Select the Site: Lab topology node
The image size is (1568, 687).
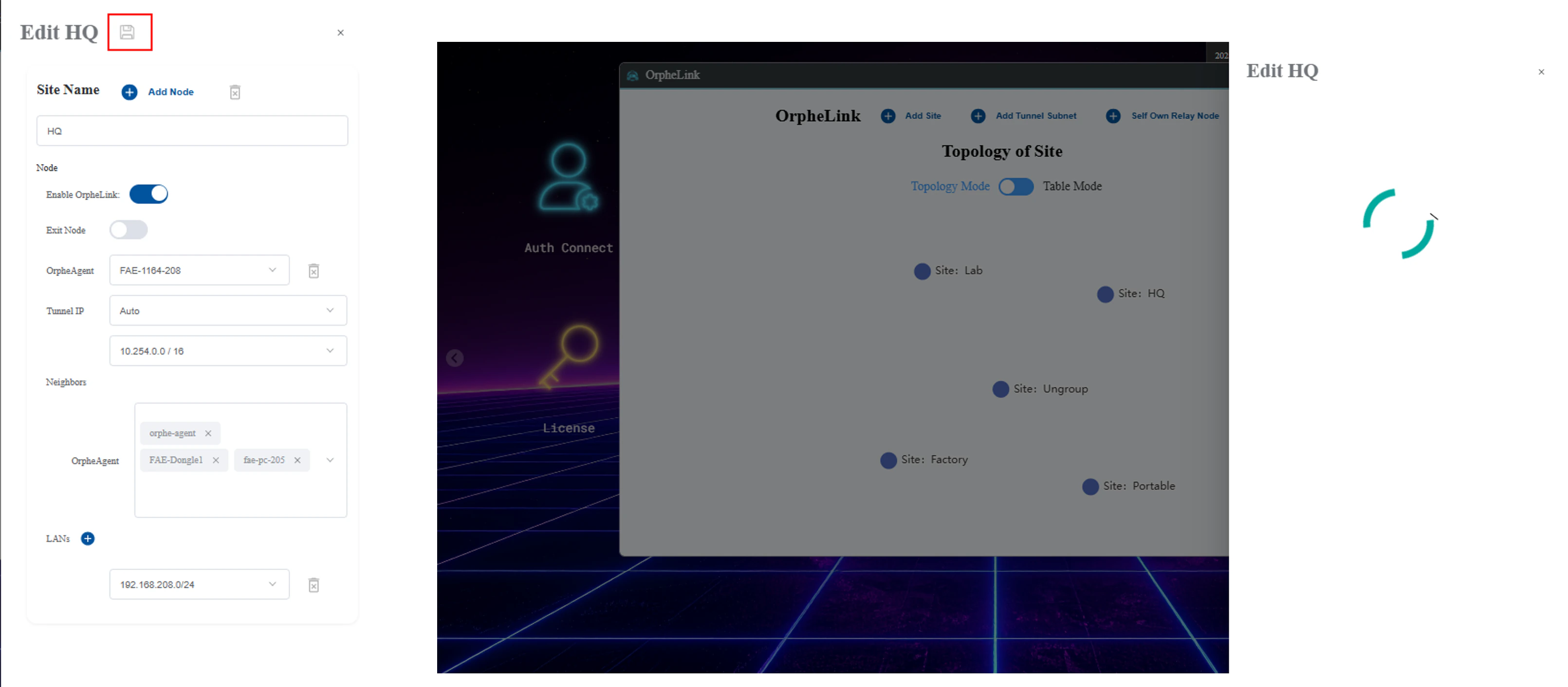pos(922,271)
